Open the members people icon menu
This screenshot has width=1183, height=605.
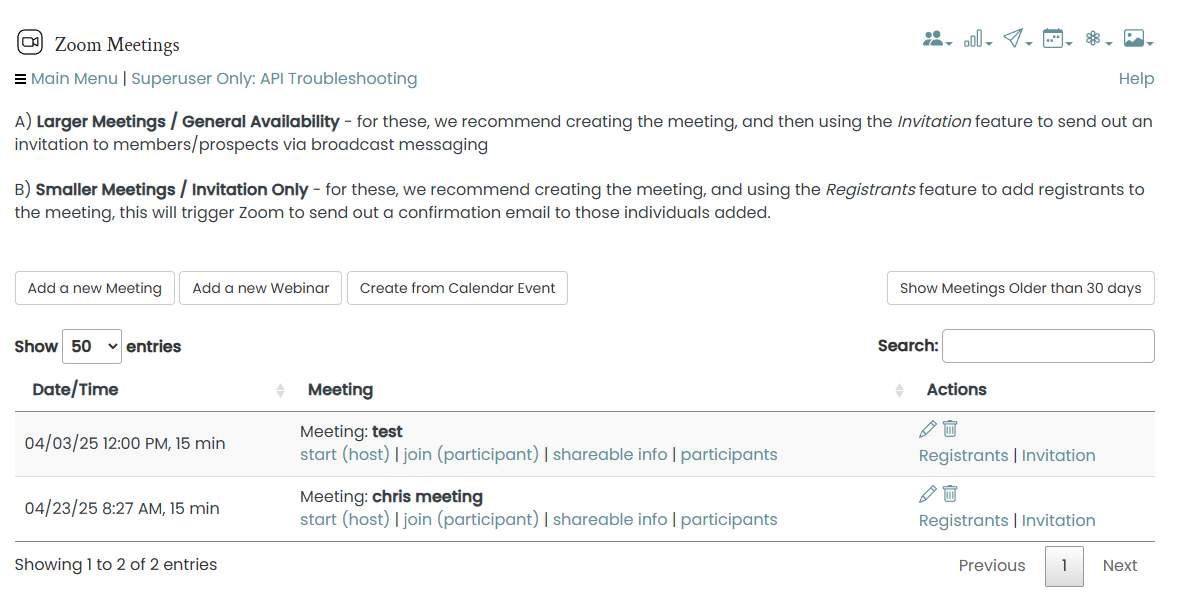click(936, 38)
